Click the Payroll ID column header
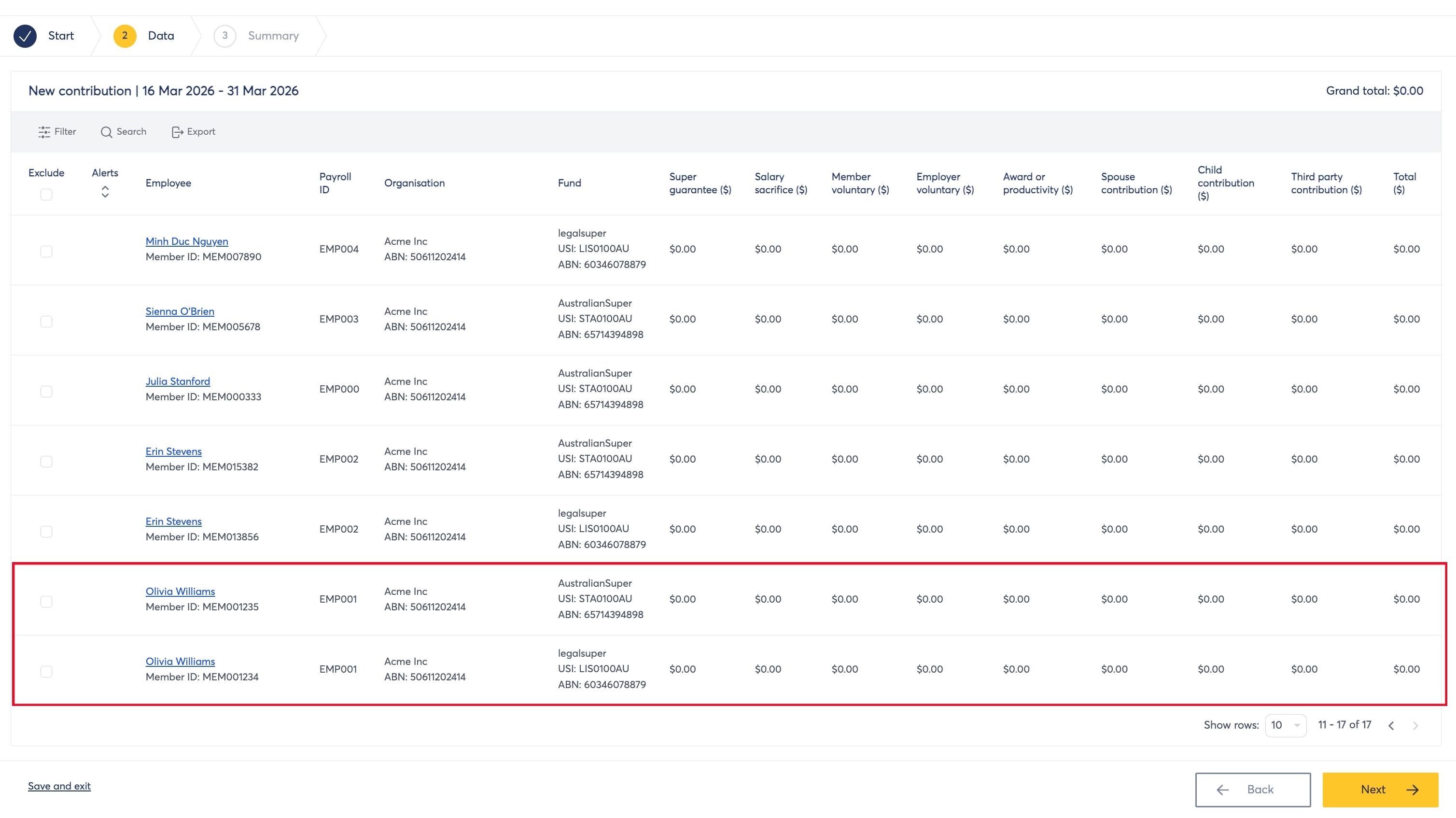The height and width of the screenshot is (818, 1456). 335,183
